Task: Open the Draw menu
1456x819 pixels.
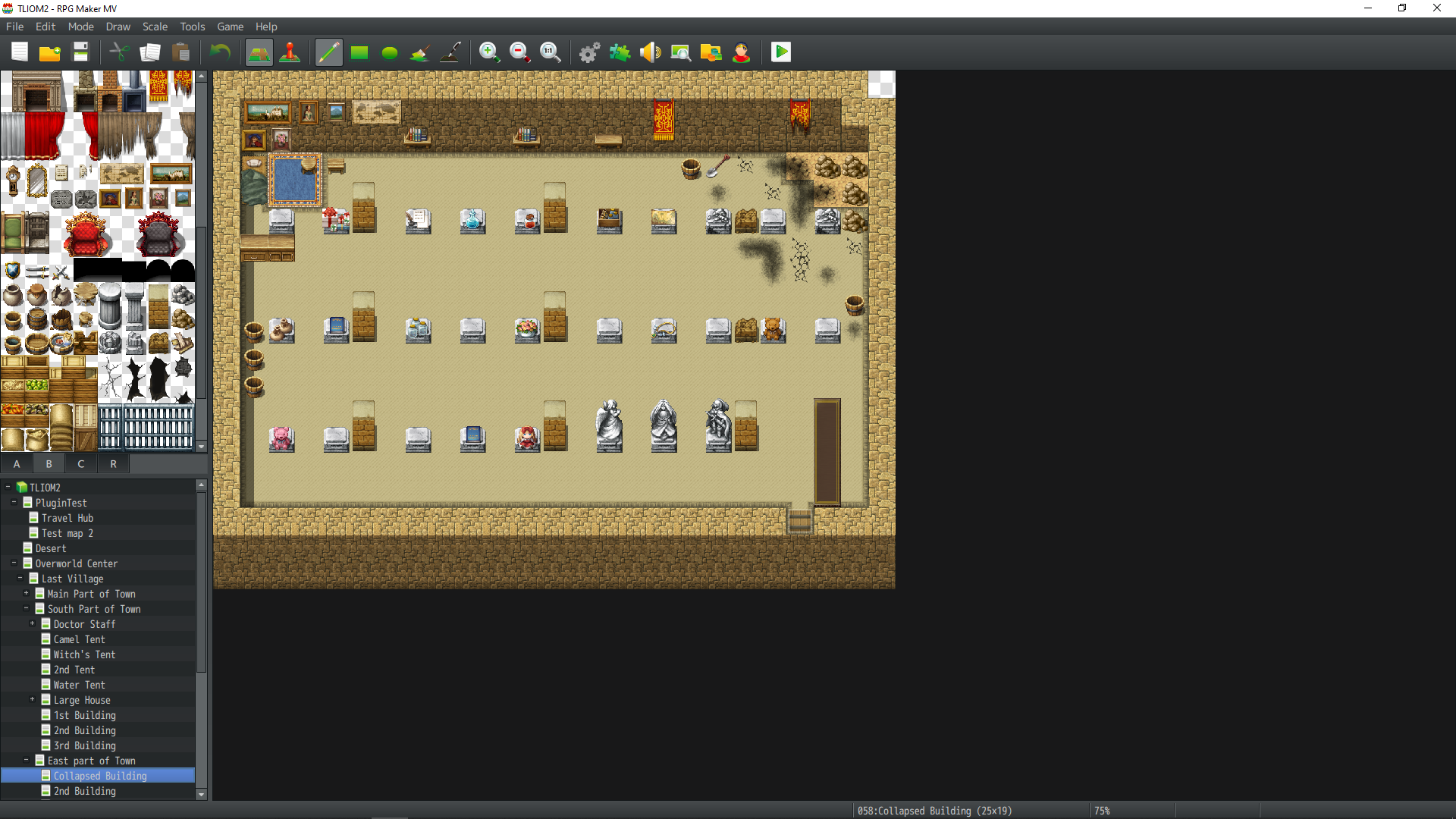Action: tap(118, 27)
